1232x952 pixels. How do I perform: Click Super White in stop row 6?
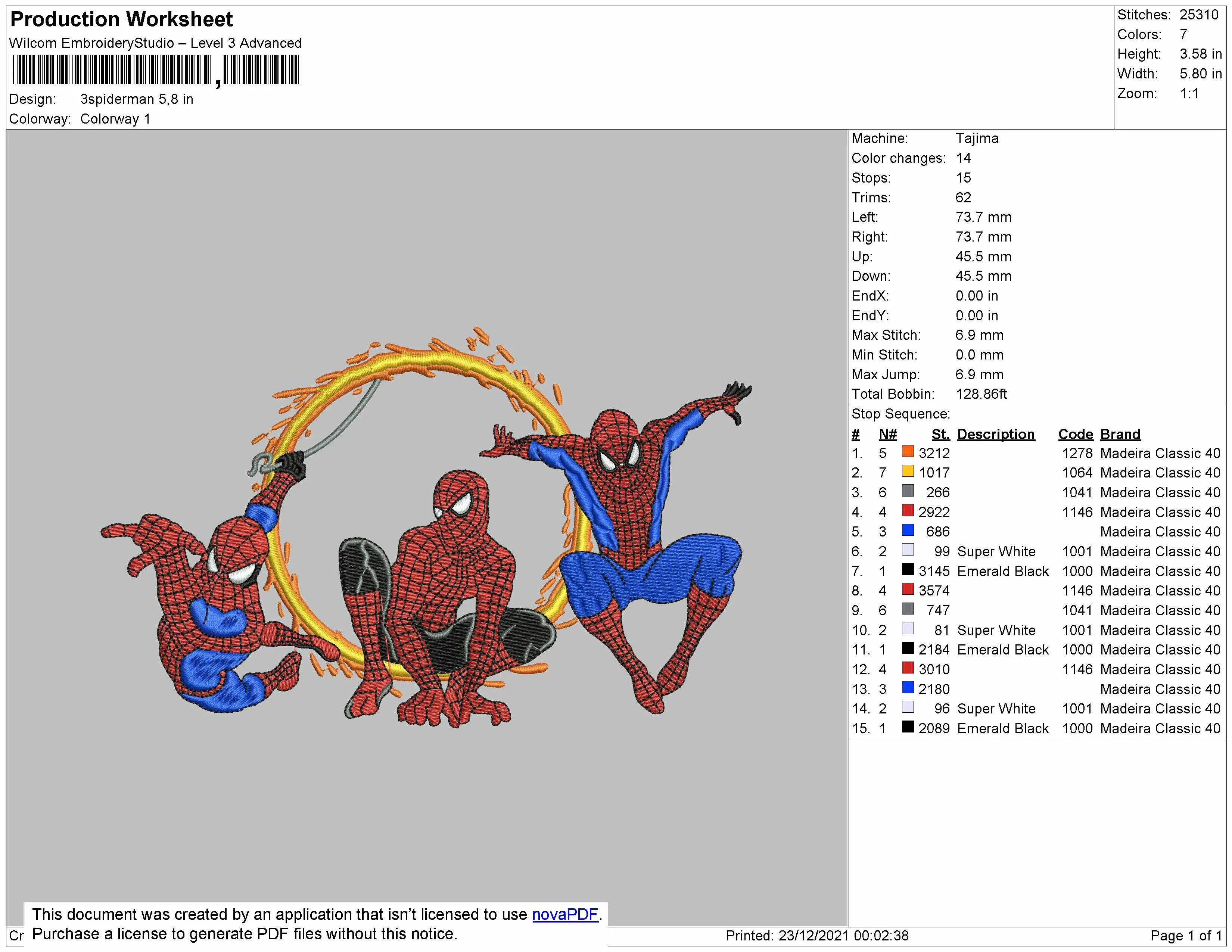[996, 551]
